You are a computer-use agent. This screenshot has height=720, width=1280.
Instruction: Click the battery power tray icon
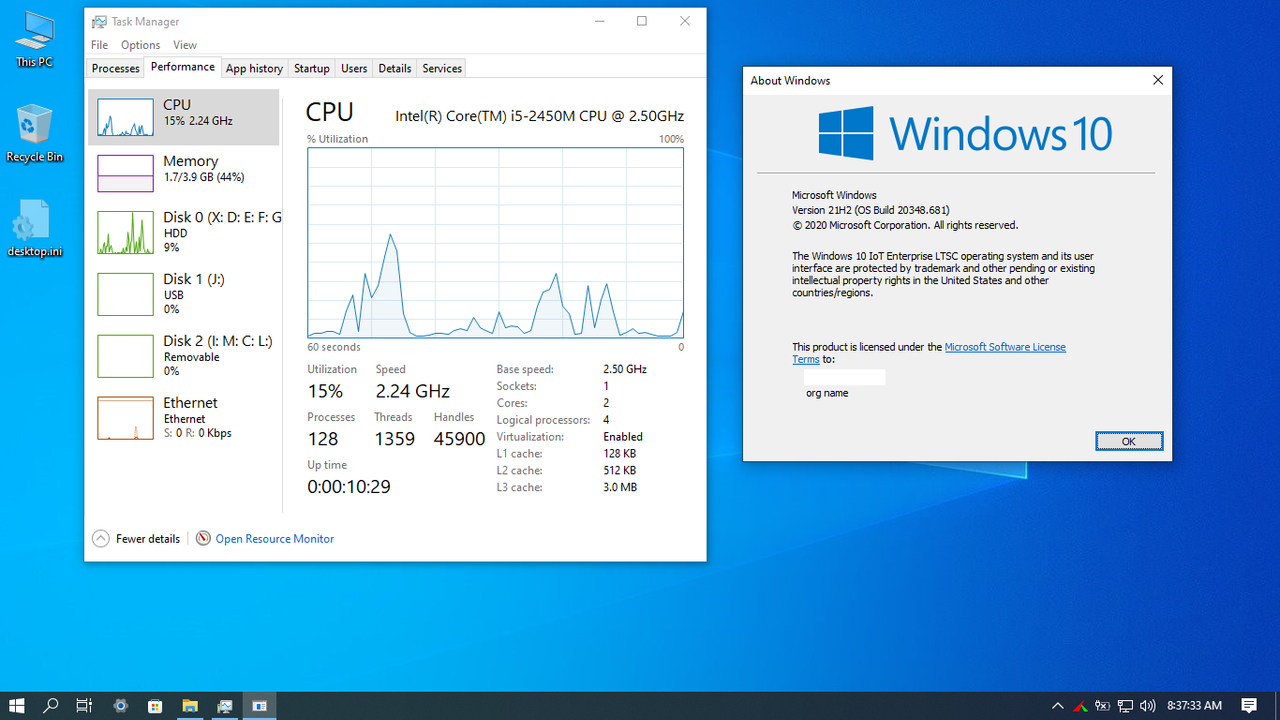(1103, 706)
